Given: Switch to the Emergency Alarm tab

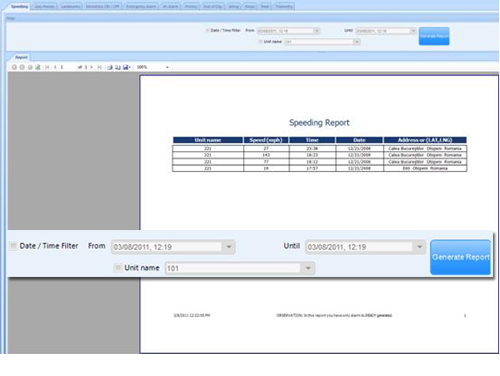Looking at the screenshot, I should (141, 6).
